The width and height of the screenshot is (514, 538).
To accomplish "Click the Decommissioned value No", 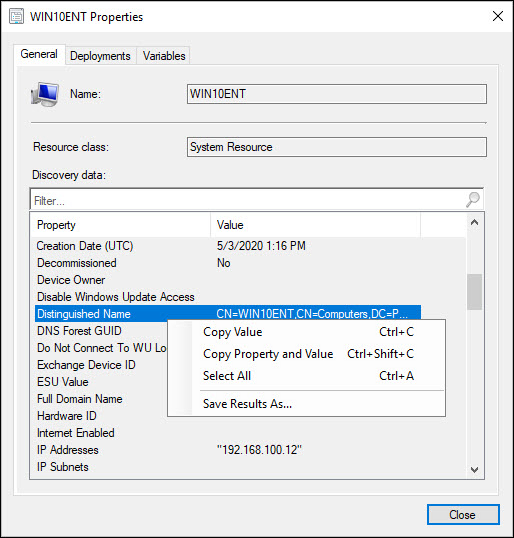I will click(223, 263).
